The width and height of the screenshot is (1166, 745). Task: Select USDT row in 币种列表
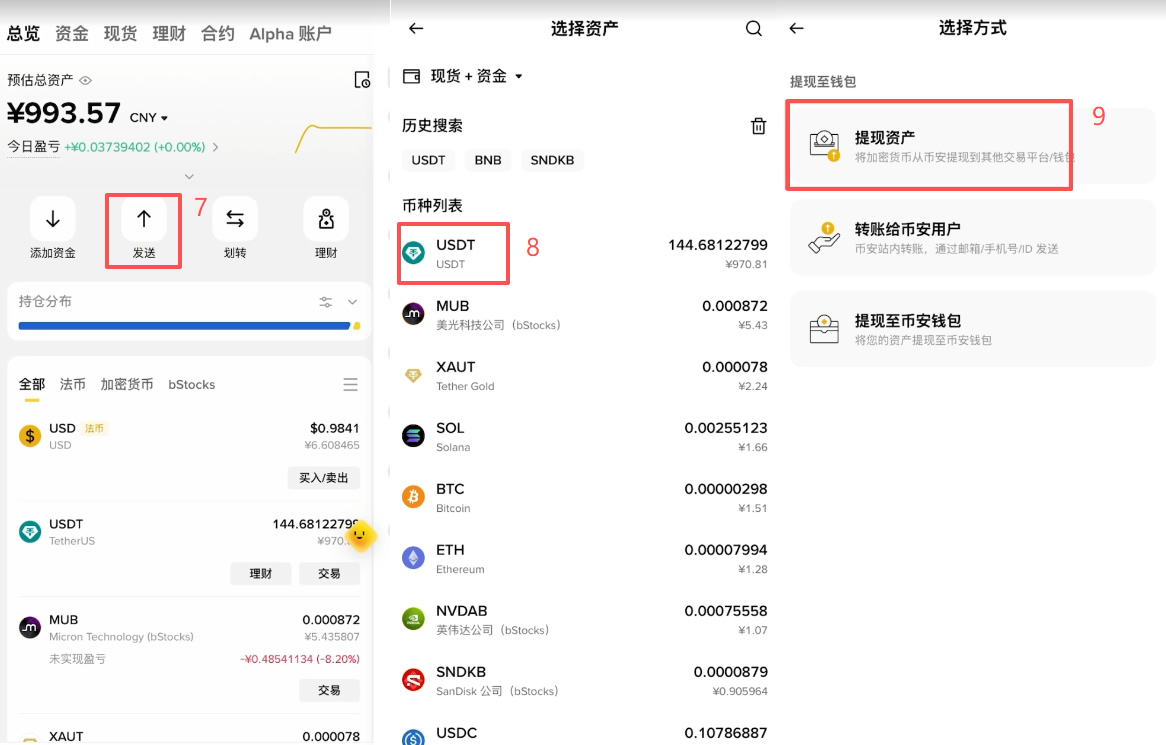584,253
